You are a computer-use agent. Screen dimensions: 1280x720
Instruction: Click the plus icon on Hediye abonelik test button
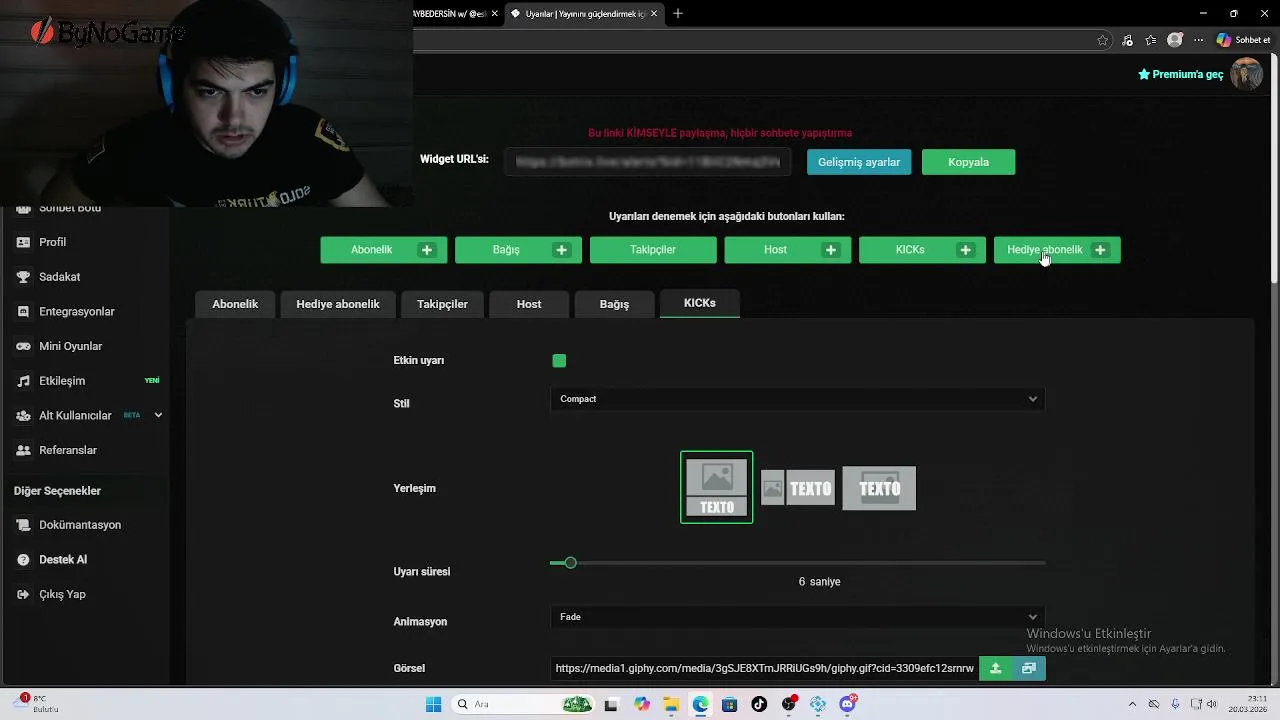[1100, 250]
